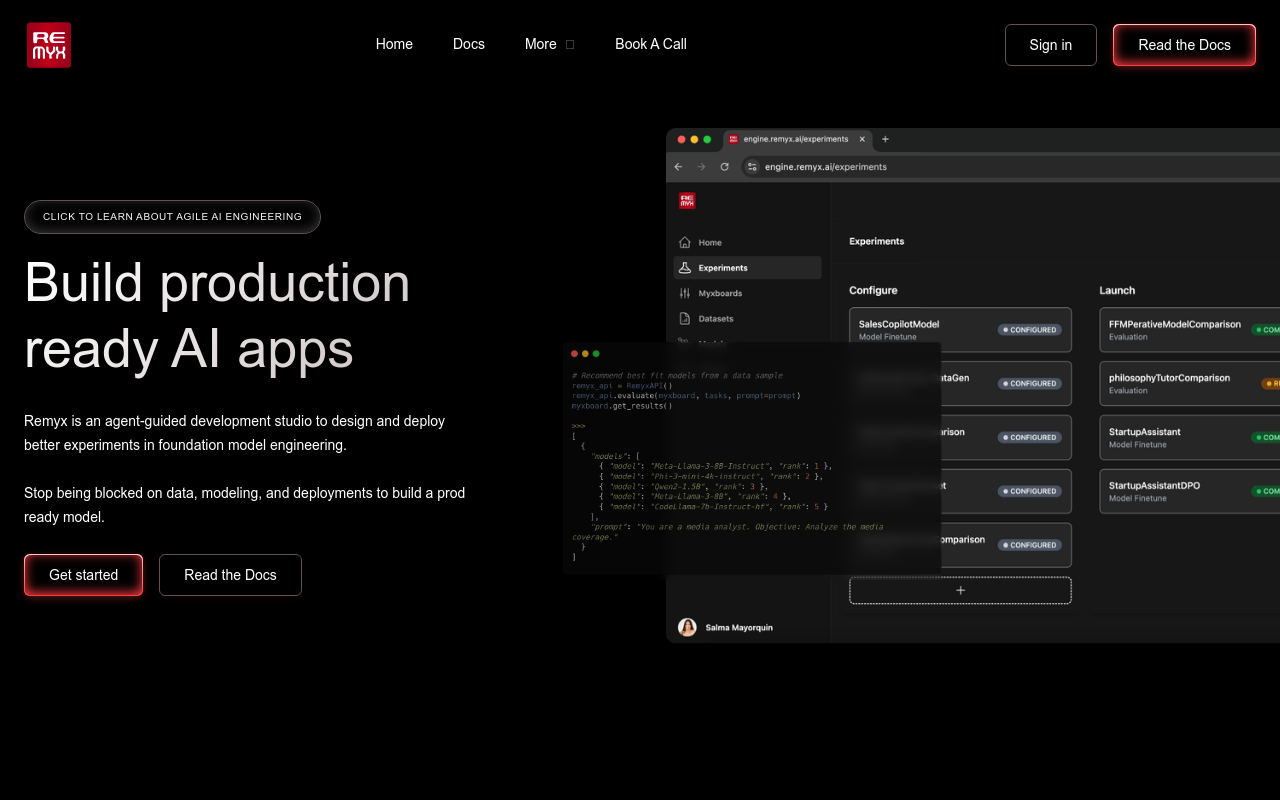
Task: Click Read the Docs in the header
Action: 1184,45
